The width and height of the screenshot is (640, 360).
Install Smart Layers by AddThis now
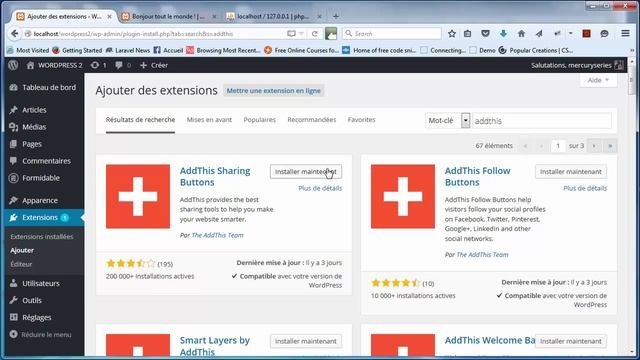tap(306, 341)
